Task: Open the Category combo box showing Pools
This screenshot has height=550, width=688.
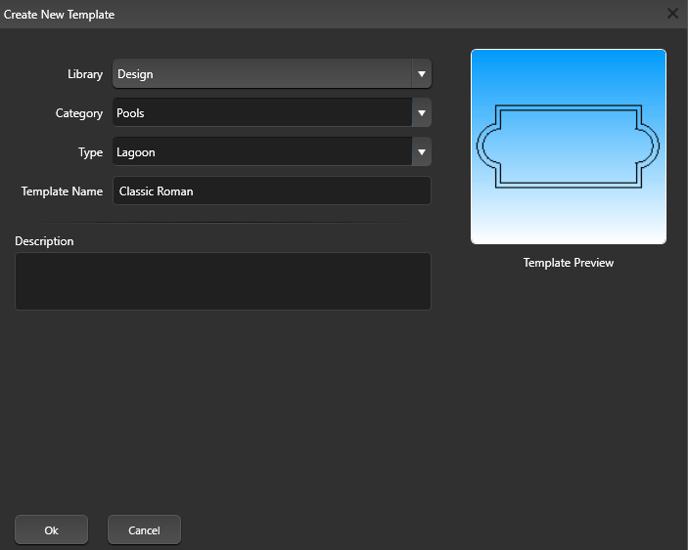Action: pos(272,113)
